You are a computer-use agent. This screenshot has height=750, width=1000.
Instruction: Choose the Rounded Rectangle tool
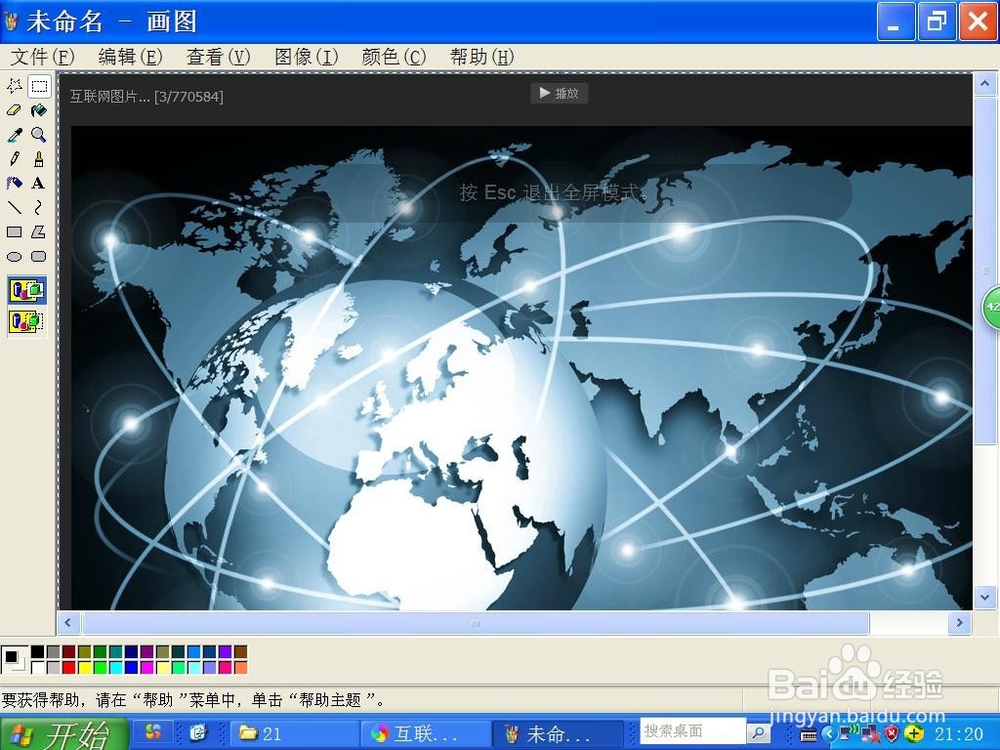click(x=39, y=256)
